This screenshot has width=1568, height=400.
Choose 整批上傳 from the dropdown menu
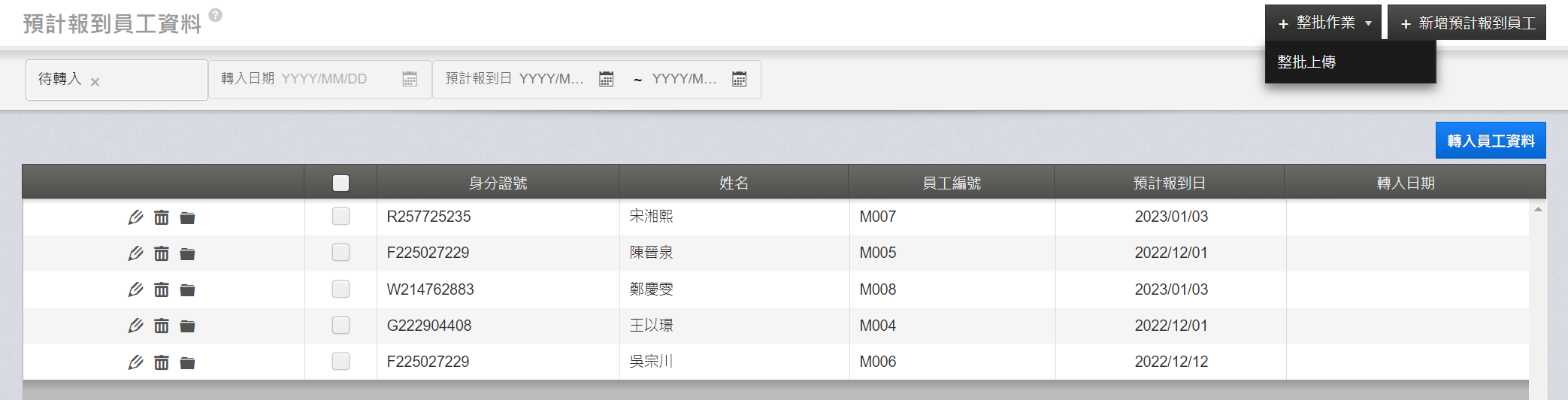1306,62
